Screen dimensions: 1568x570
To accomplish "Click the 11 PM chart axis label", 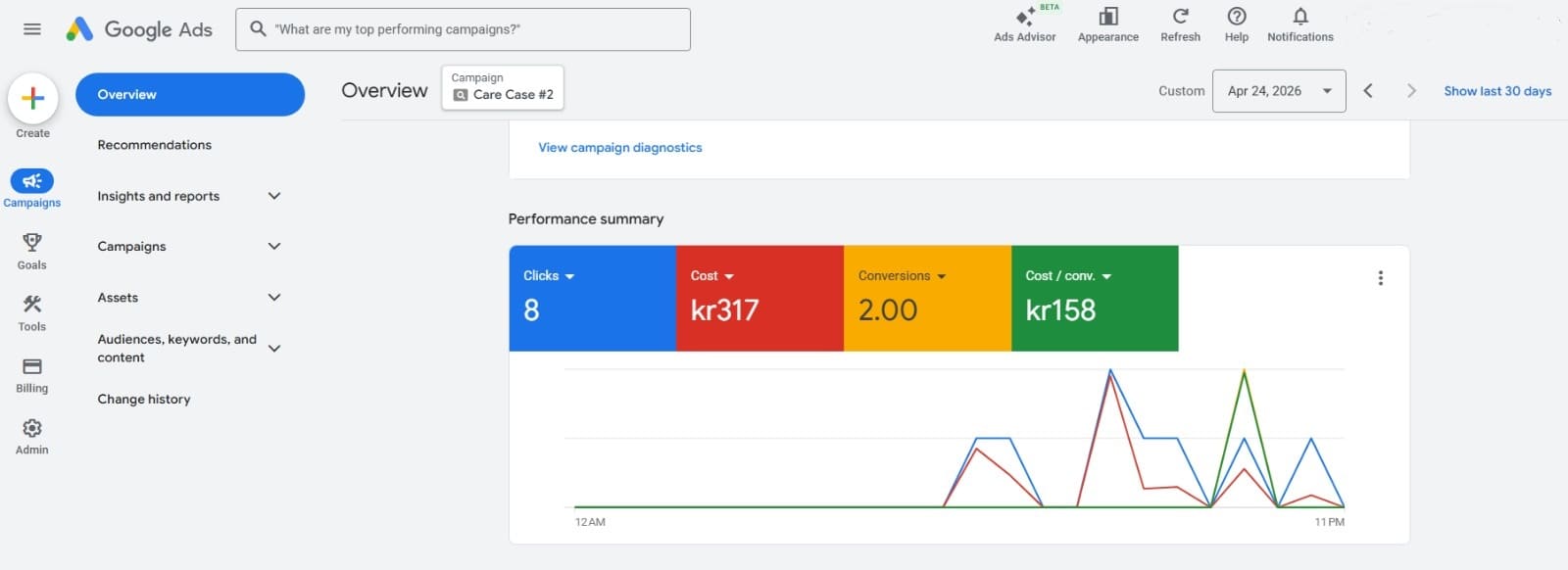I will [x=1330, y=522].
